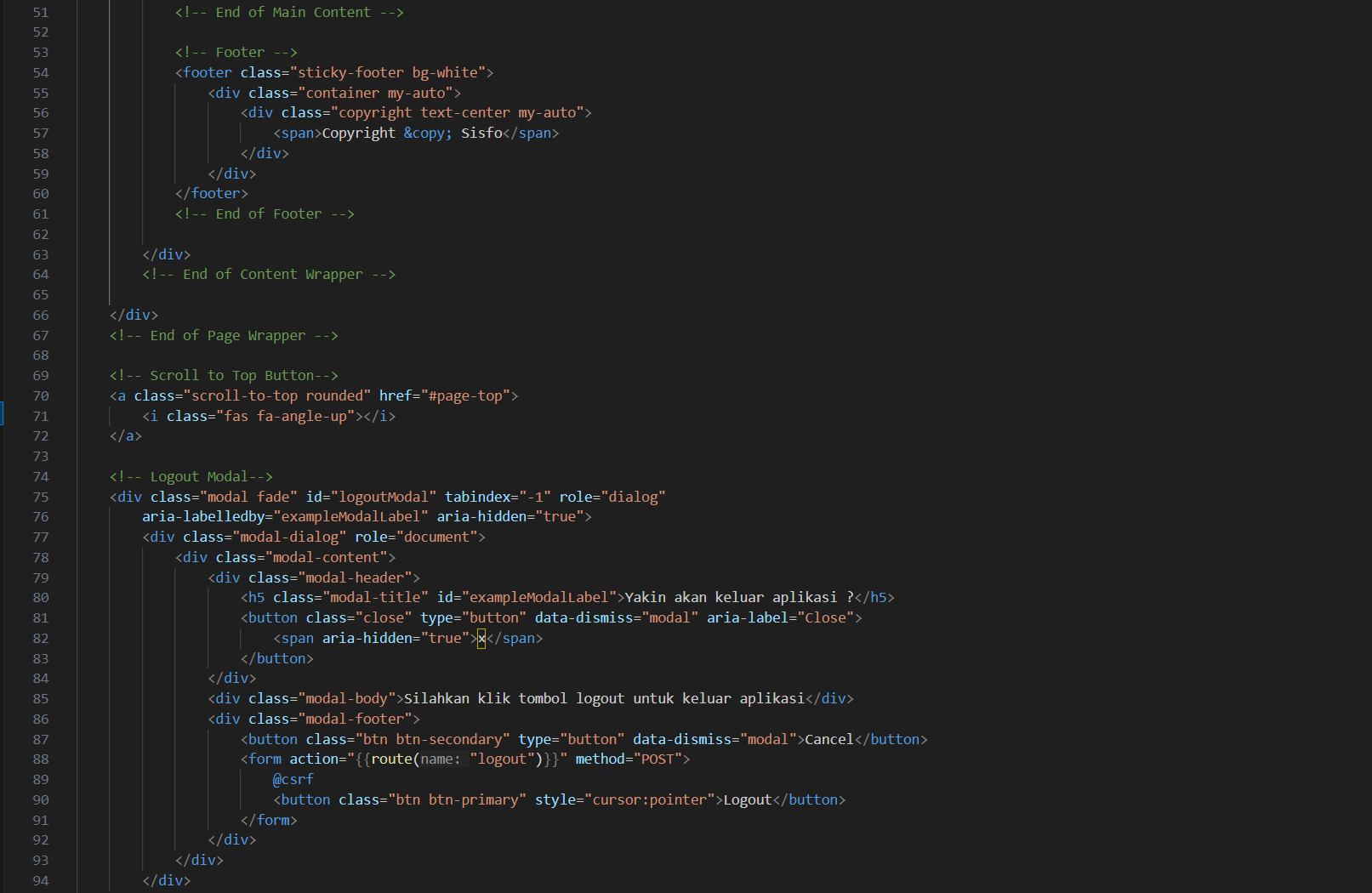This screenshot has height=893, width=1372.
Task: Click the "name:" parameter hint in route call
Action: pos(439,759)
